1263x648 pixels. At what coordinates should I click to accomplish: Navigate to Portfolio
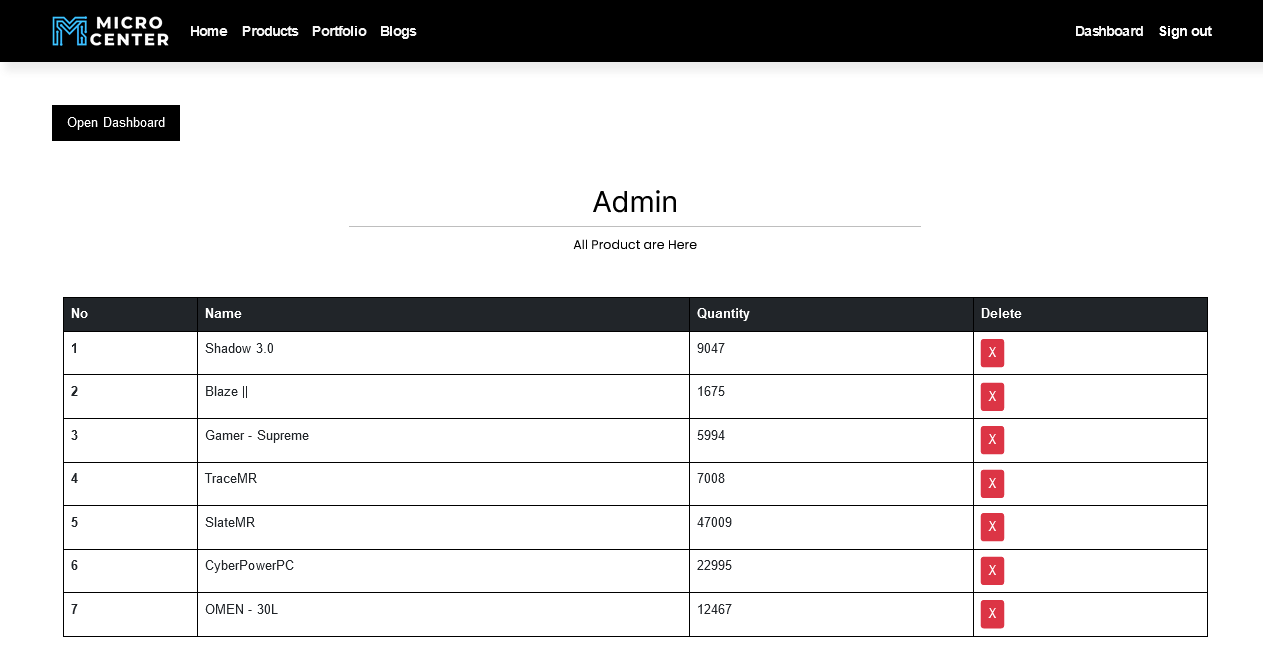click(x=339, y=31)
